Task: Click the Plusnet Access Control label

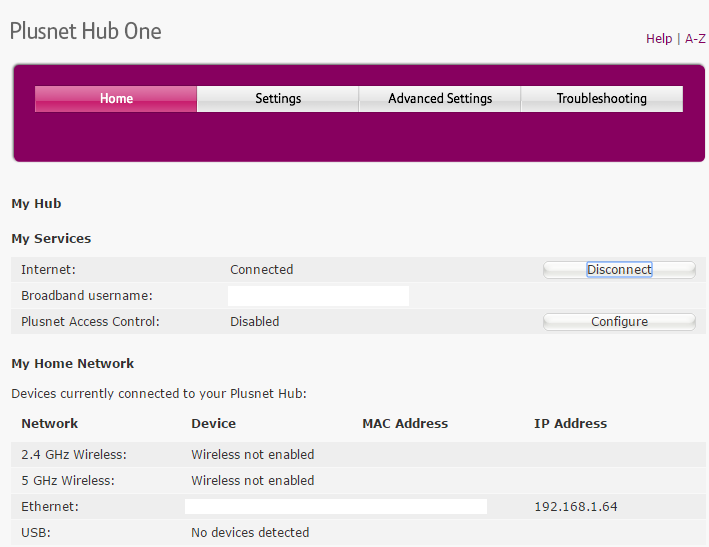Action: coord(90,322)
